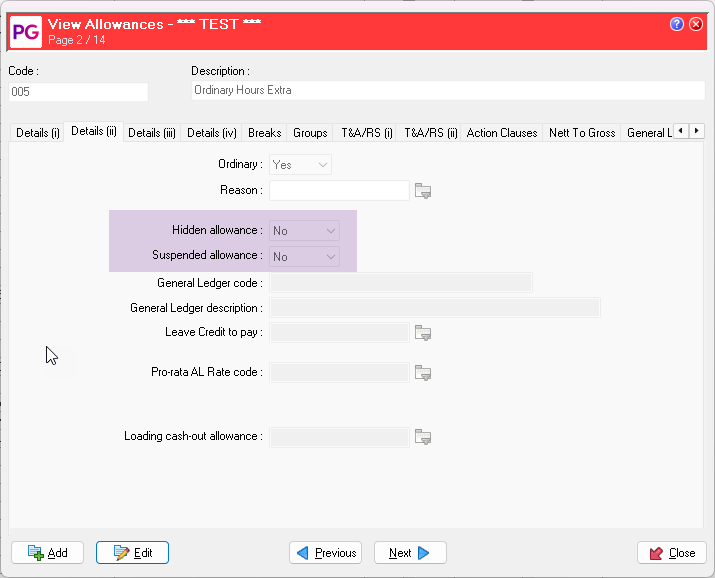Open the Nett To Gross tab
The image size is (715, 578).
582,133
